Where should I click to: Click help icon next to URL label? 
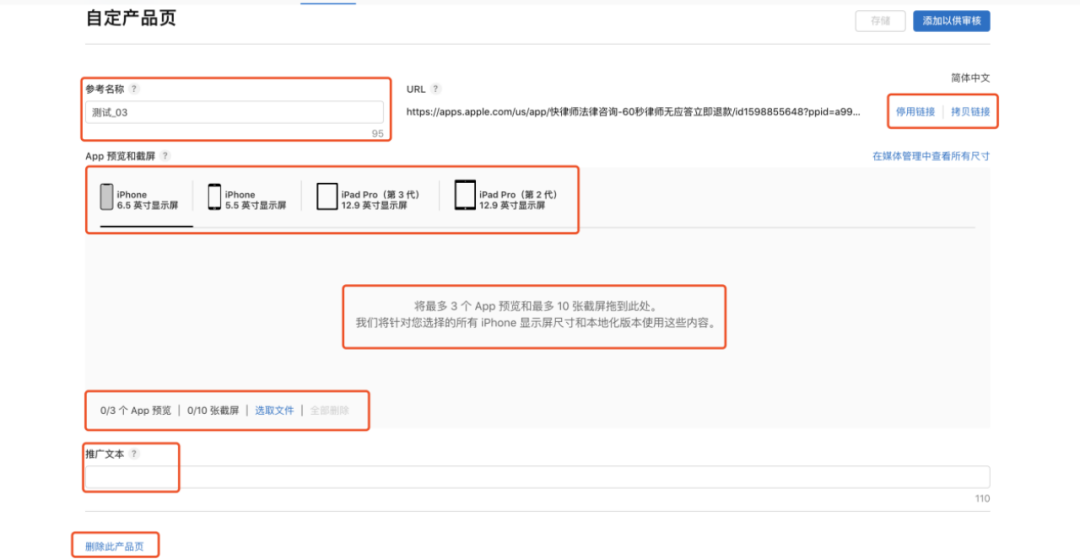coord(436,89)
